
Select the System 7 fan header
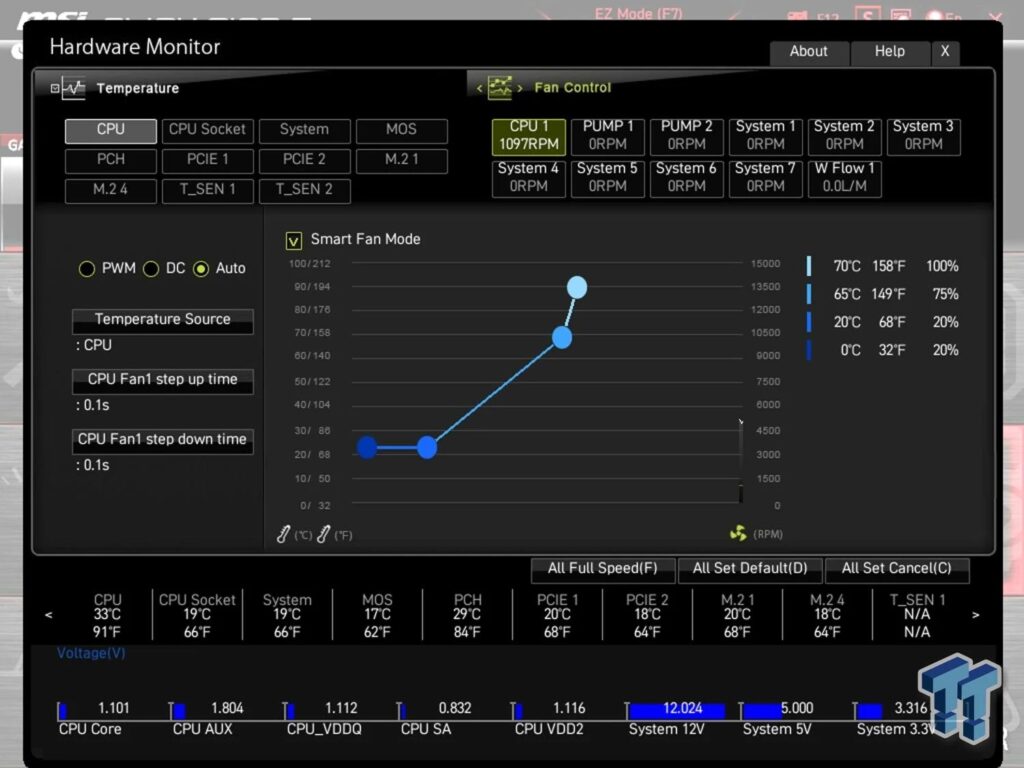pos(766,178)
